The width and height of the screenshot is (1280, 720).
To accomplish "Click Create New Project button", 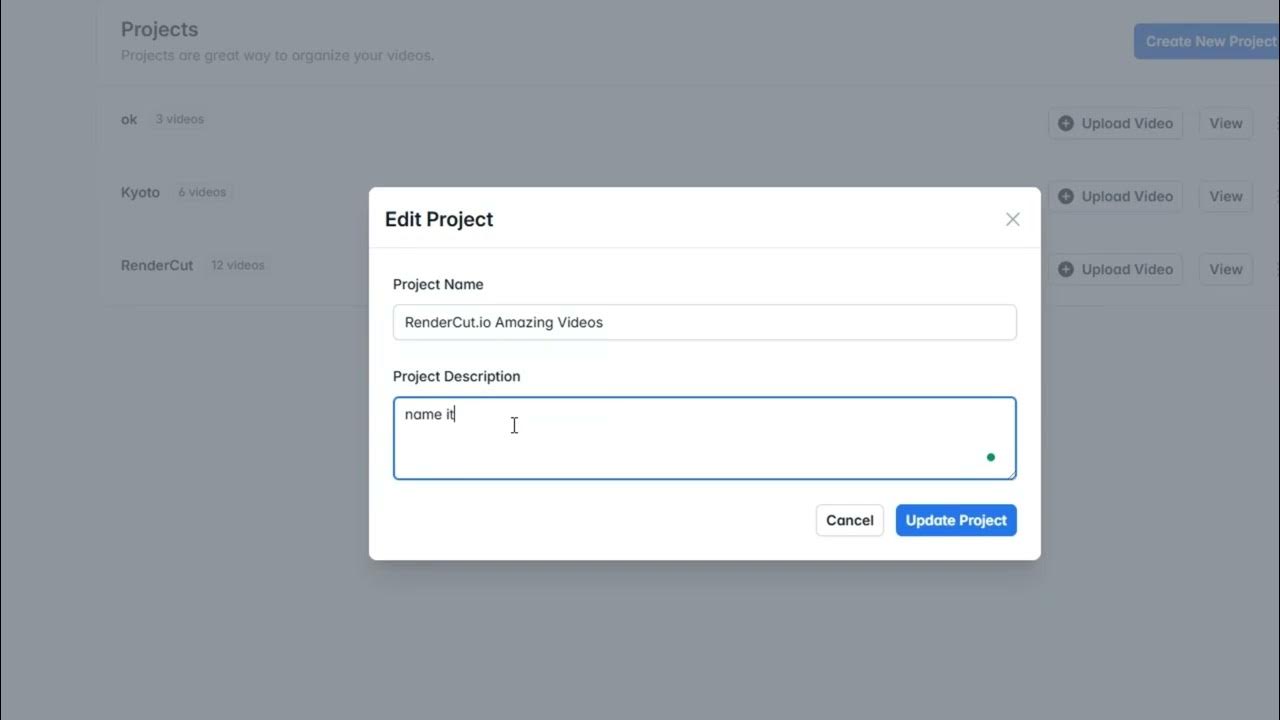I will click(1208, 41).
